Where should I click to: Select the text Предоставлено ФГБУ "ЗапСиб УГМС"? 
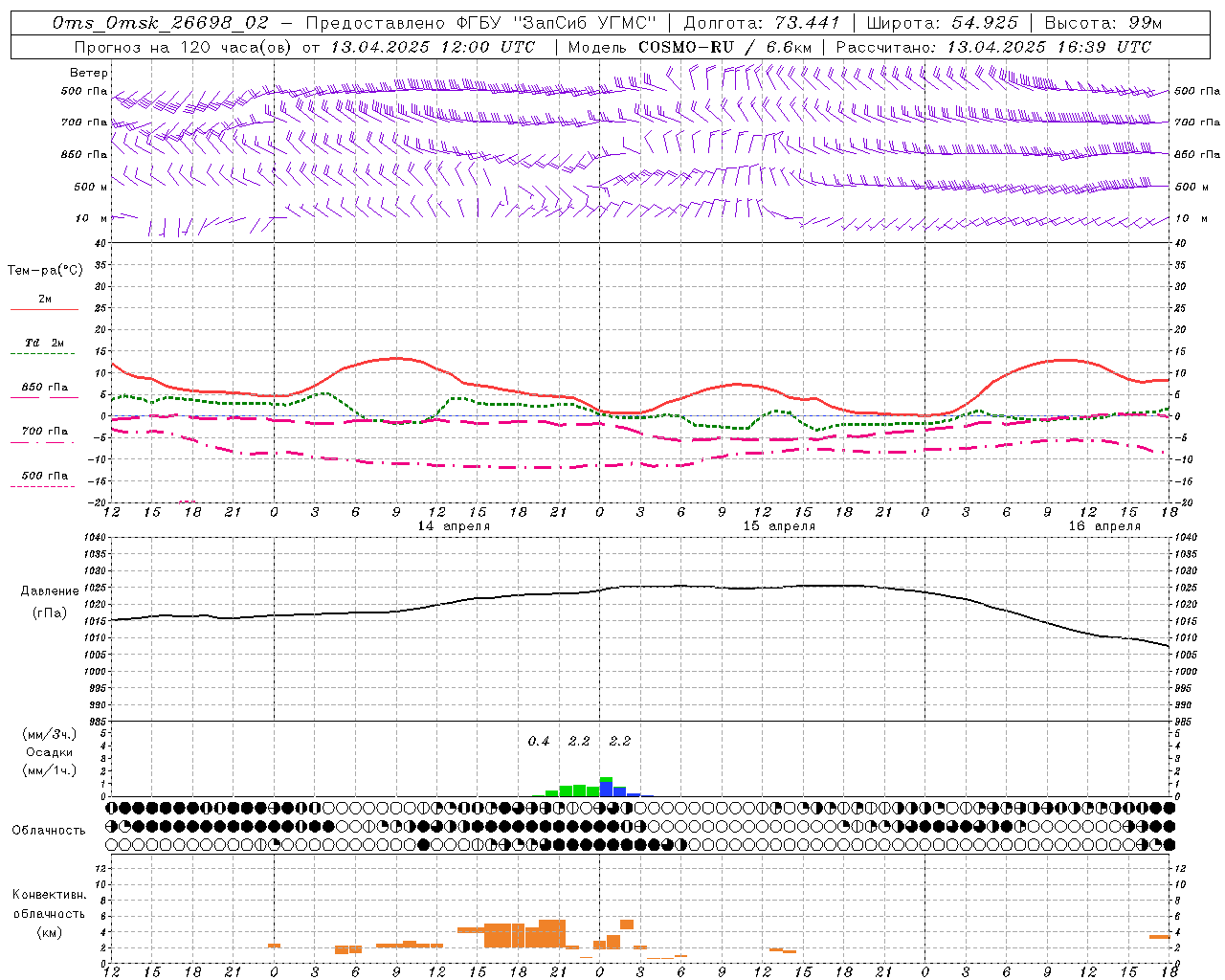coord(481,23)
